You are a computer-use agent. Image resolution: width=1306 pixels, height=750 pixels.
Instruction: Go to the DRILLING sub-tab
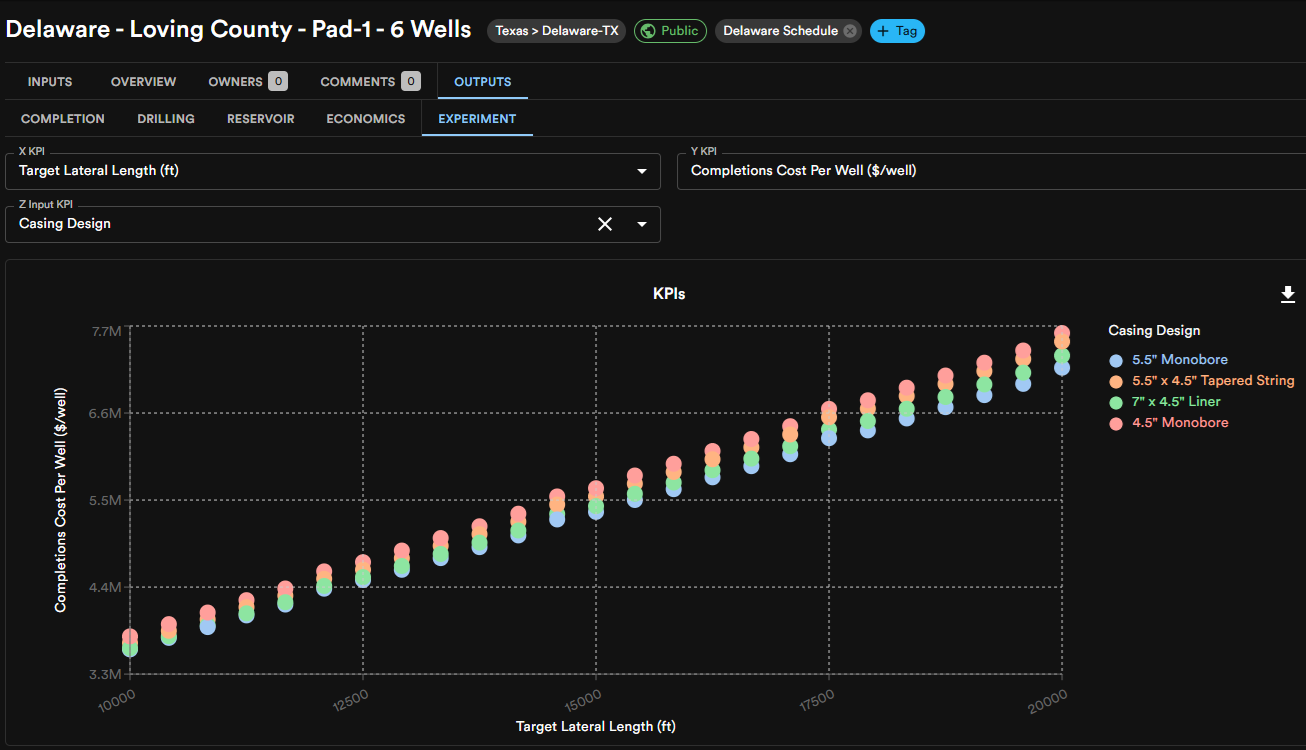point(166,119)
